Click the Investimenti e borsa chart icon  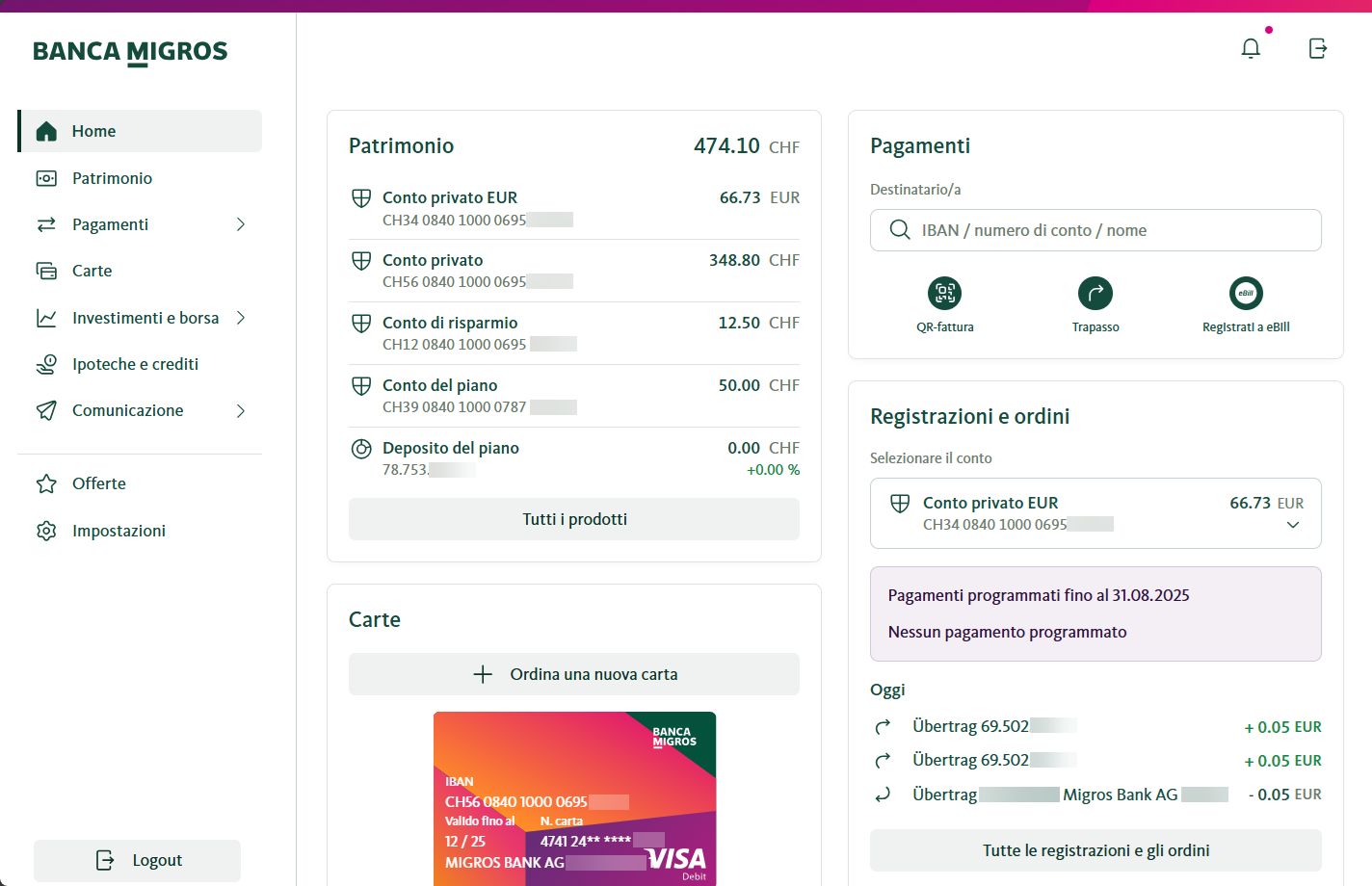(46, 318)
